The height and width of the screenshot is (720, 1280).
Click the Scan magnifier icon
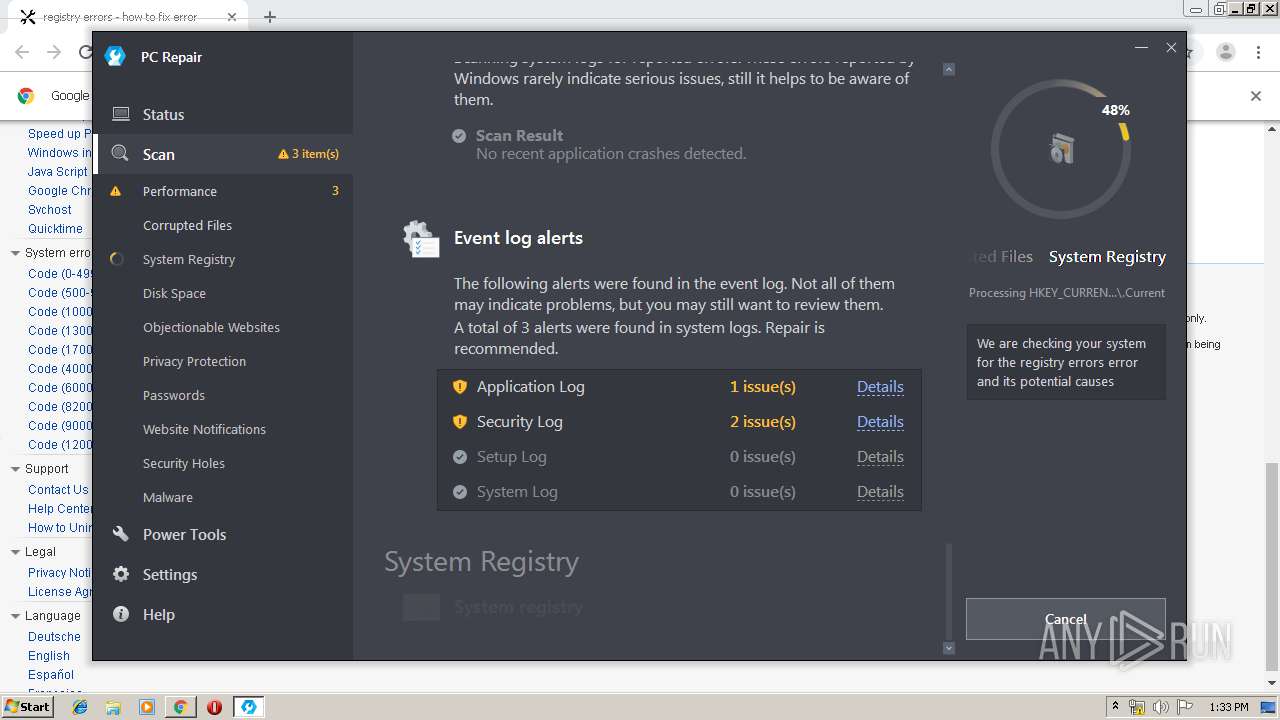[x=120, y=153]
